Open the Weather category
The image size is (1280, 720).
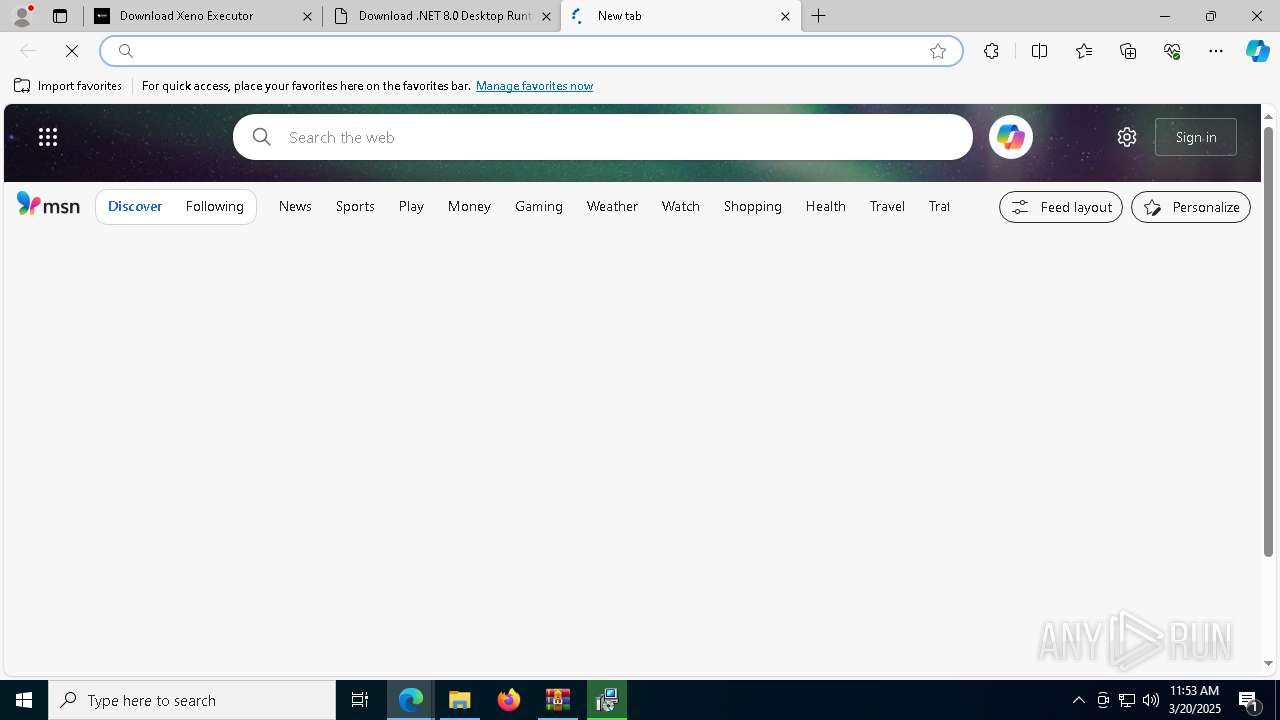612,206
